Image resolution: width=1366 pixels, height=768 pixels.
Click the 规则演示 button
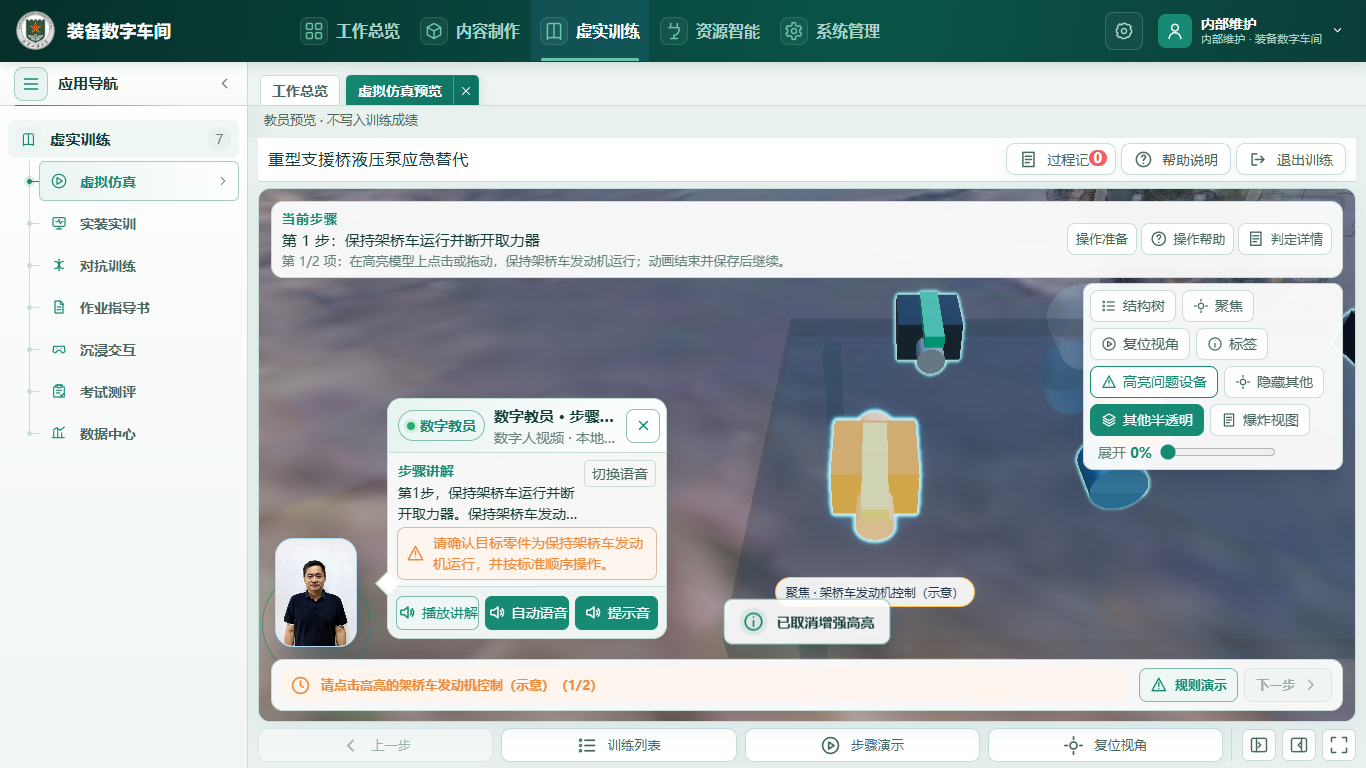1189,685
